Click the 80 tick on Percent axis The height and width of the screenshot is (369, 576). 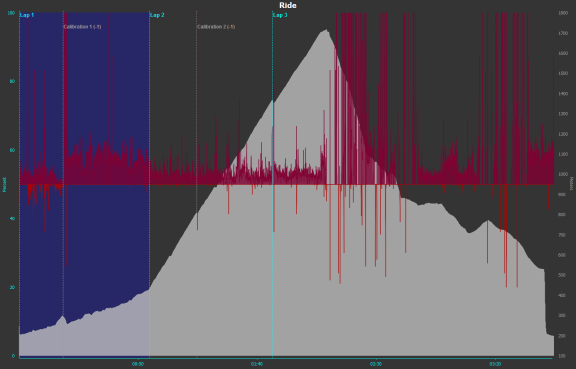point(12,82)
